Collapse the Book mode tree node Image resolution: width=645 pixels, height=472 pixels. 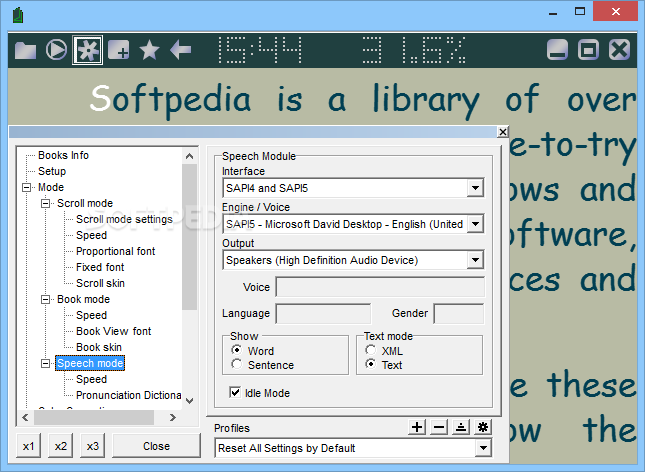pos(46,299)
